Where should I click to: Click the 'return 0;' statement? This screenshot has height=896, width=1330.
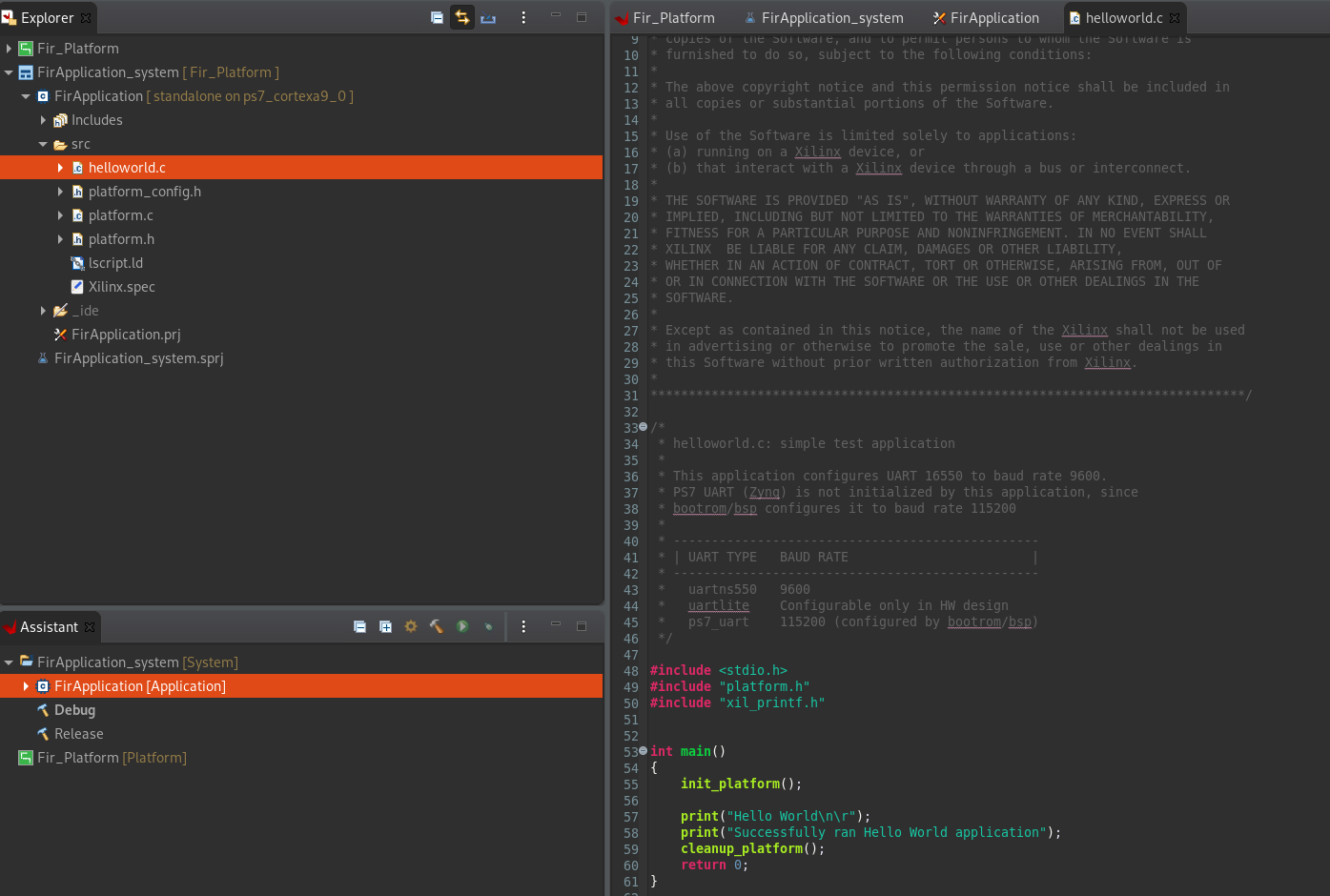pyautogui.click(x=715, y=865)
